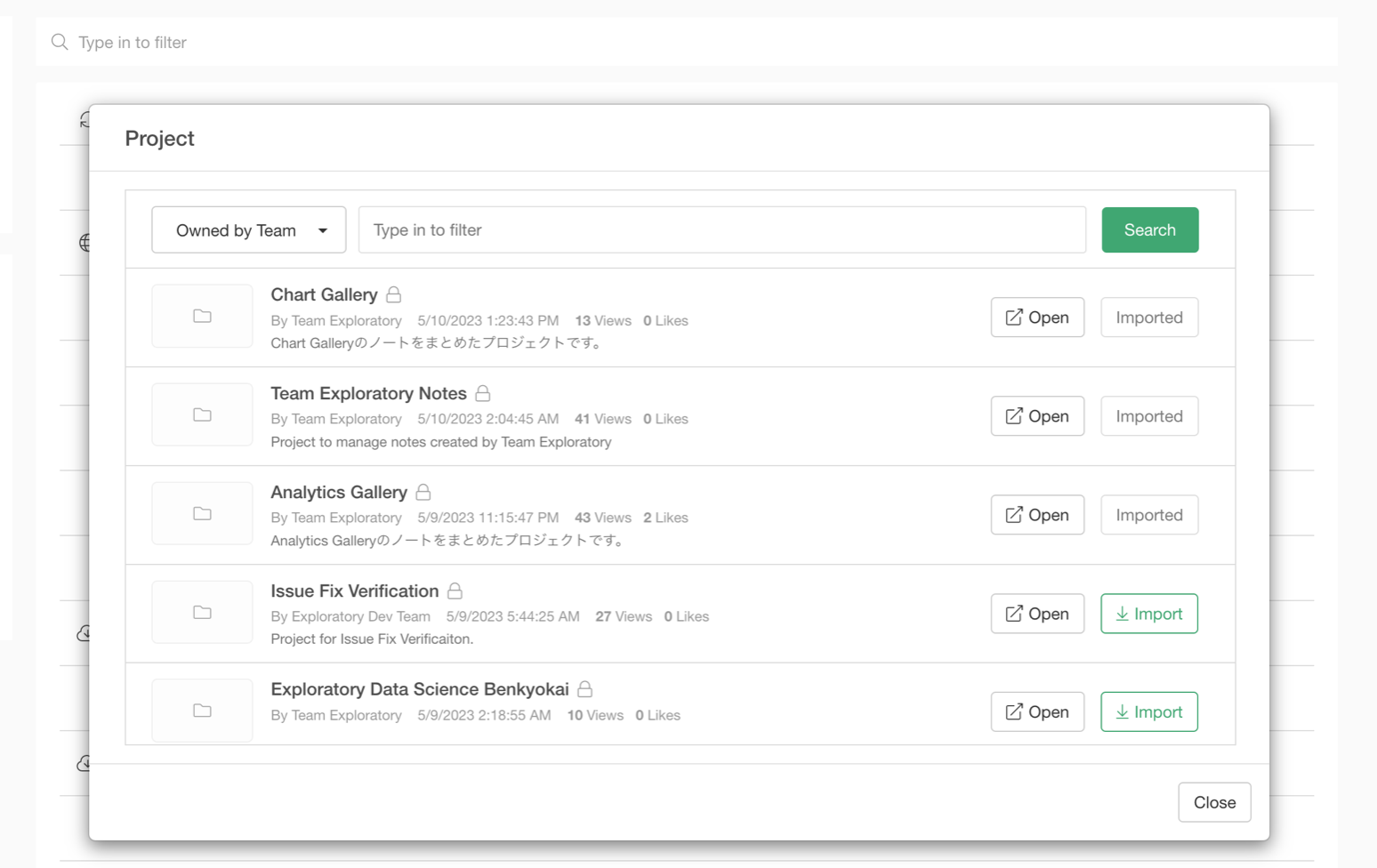Open the Chart Gallery project
The width and height of the screenshot is (1377, 868).
pos(1037,317)
